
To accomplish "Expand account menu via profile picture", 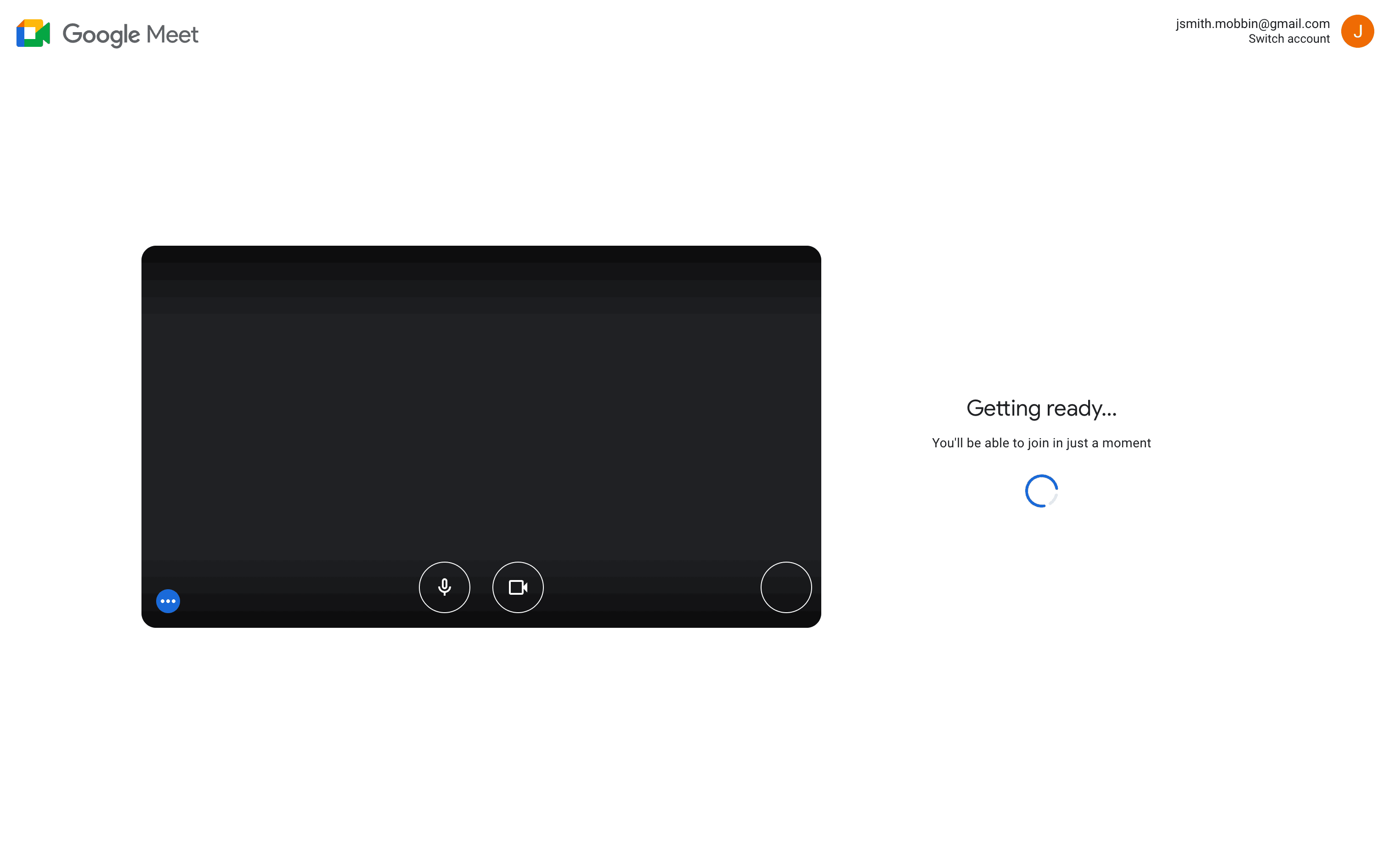I will (x=1357, y=31).
